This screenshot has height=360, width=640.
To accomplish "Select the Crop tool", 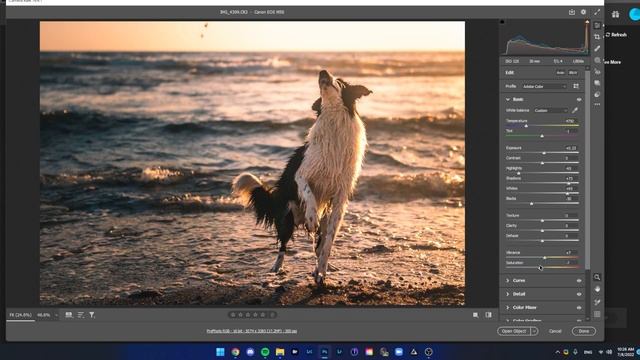I will [x=597, y=37].
